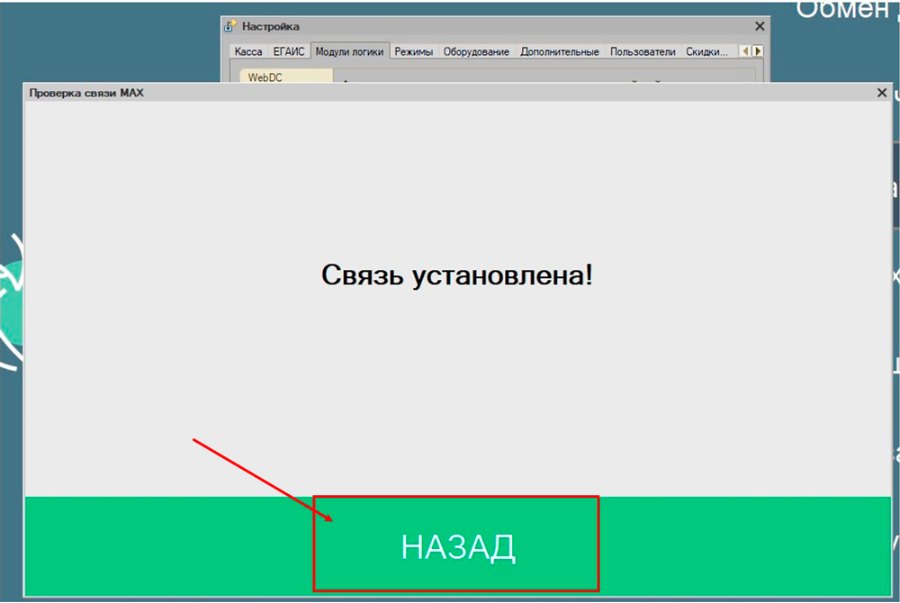The height and width of the screenshot is (603, 900).
Task: Click the Связь установлена! message
Action: [457, 275]
